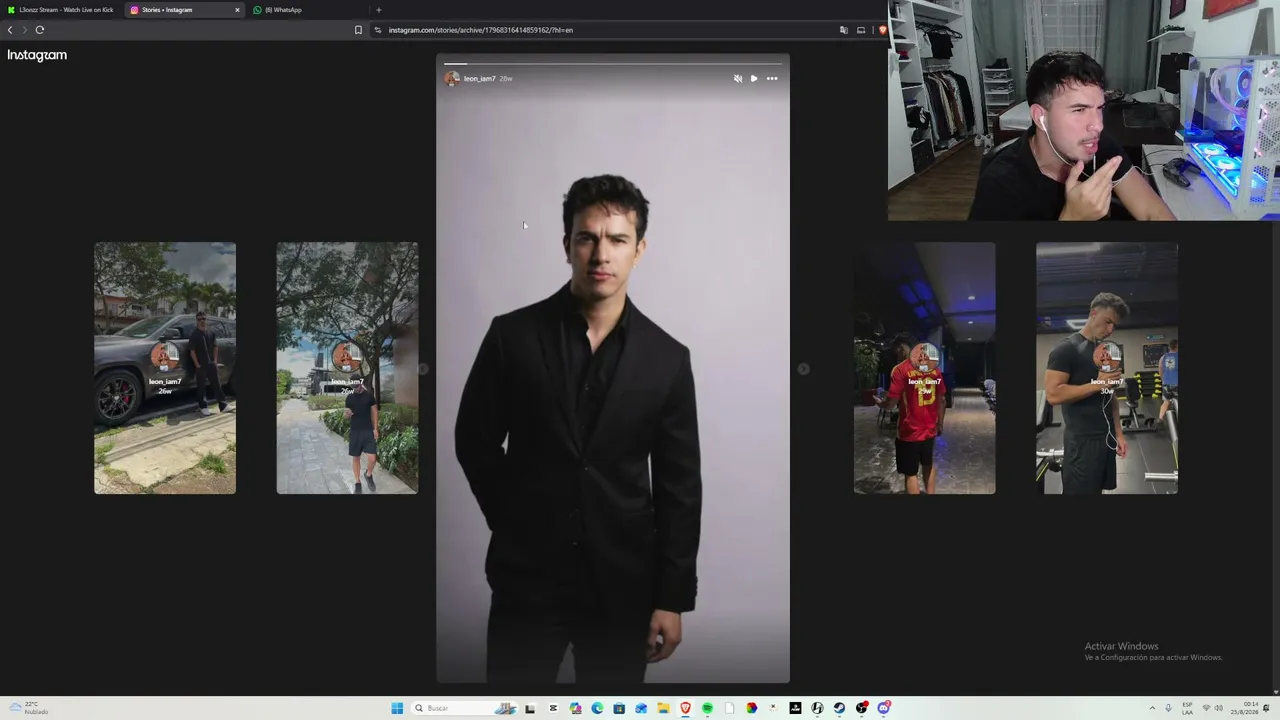Viewport: 1280px width, 720px height.
Task: Go to Instagram home via logo
Action: (37, 55)
